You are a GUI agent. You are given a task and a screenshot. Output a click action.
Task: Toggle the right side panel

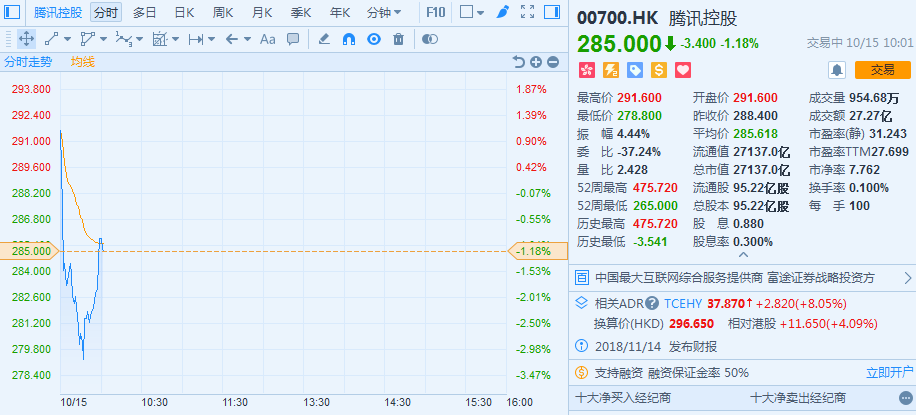(551, 13)
